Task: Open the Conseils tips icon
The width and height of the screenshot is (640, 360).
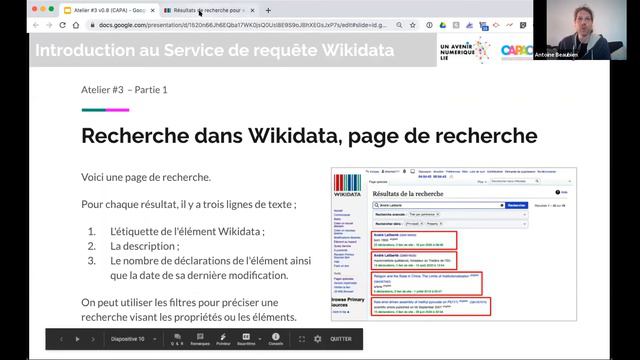Action: point(276,339)
